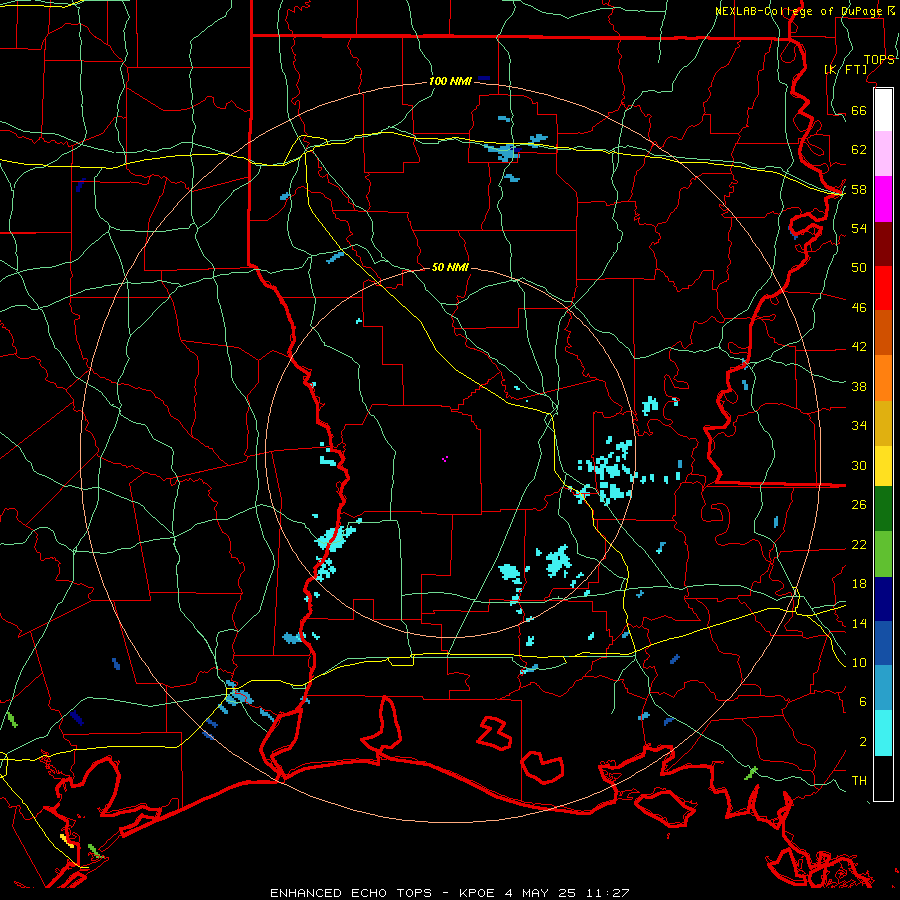This screenshot has width=900, height=900.
Task: Click the "ENHANCED ECHO TOPS" product title
Action: point(351,893)
